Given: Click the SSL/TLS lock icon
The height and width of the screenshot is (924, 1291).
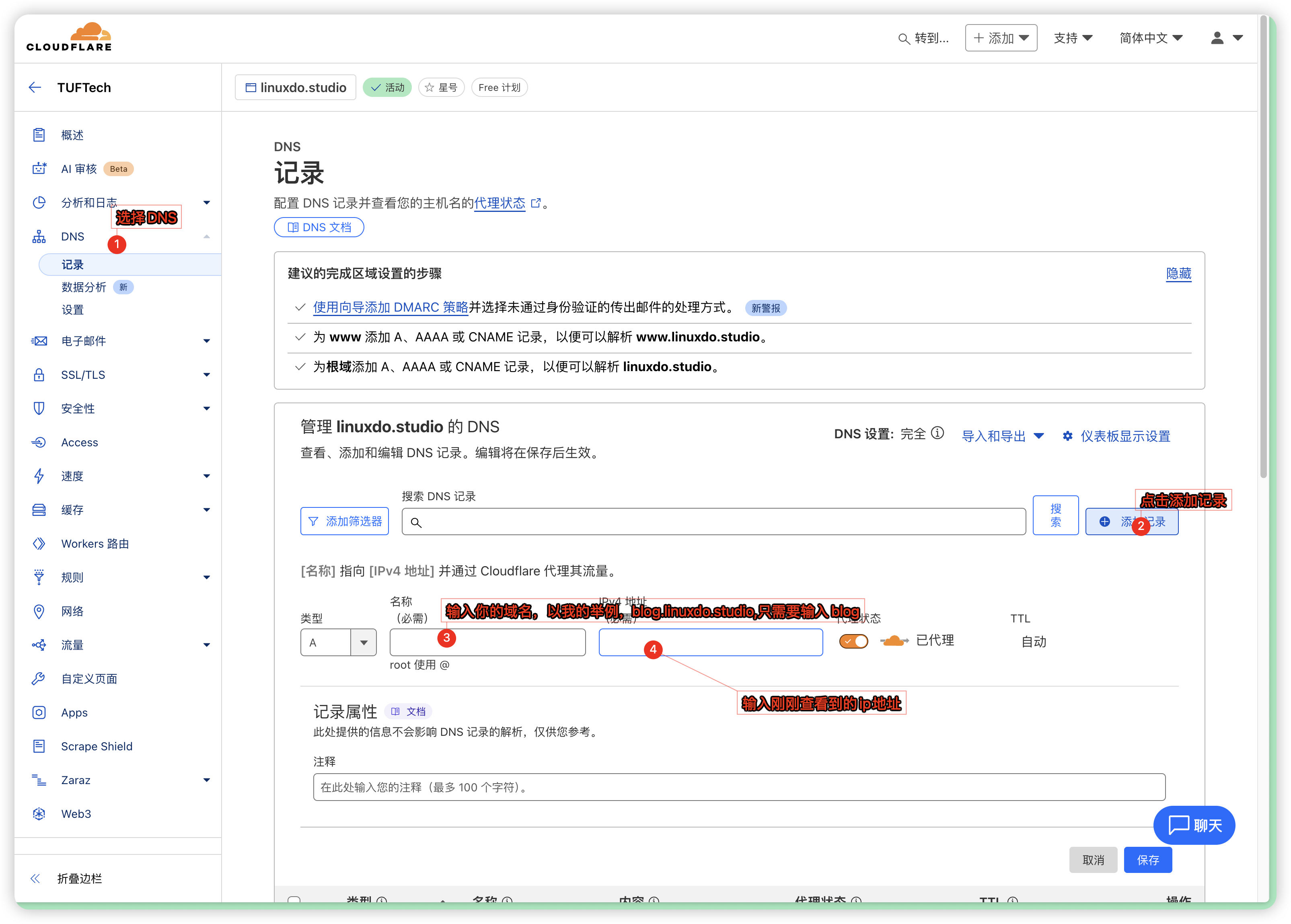Looking at the screenshot, I should tap(39, 374).
